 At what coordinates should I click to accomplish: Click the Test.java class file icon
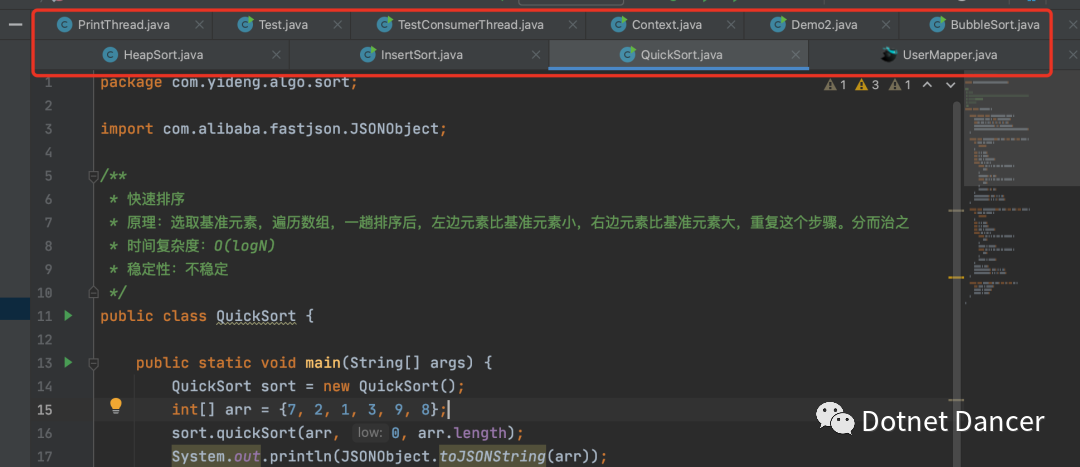[x=245, y=25]
